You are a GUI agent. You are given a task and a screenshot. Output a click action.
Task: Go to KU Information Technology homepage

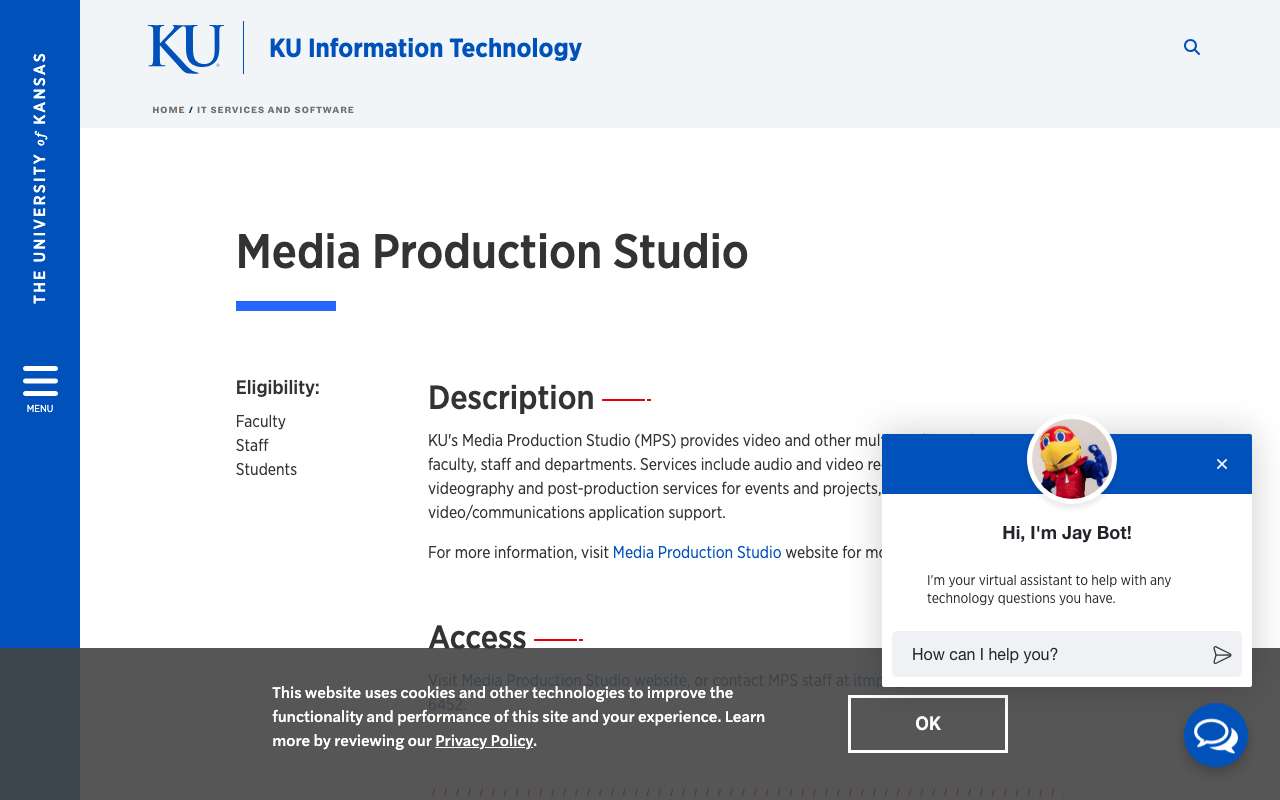425,48
